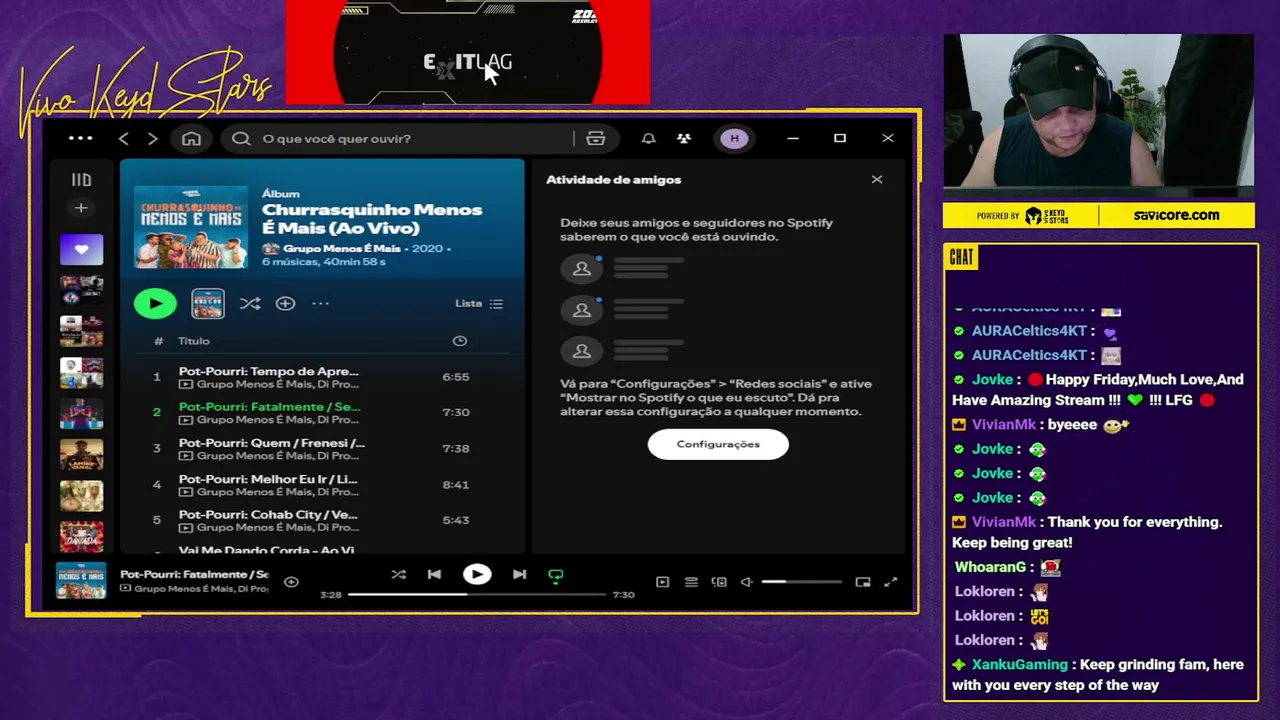The image size is (1280, 720).
Task: Click the album preview thumbnail button
Action: tap(208, 303)
